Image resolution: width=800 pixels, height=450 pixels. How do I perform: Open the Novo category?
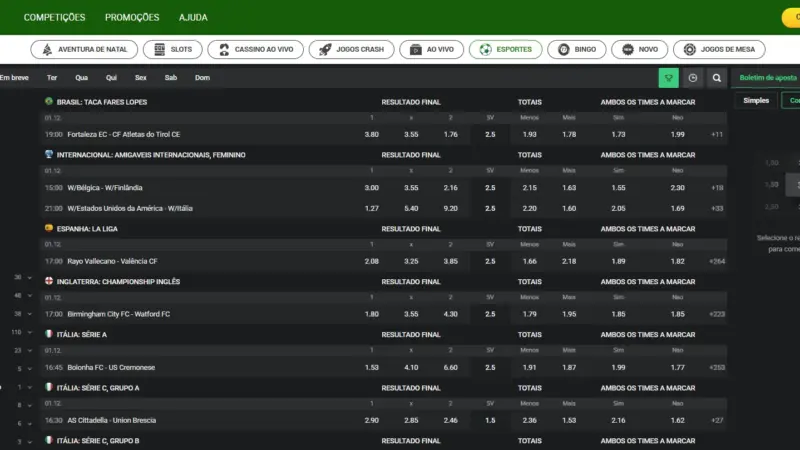coord(640,49)
